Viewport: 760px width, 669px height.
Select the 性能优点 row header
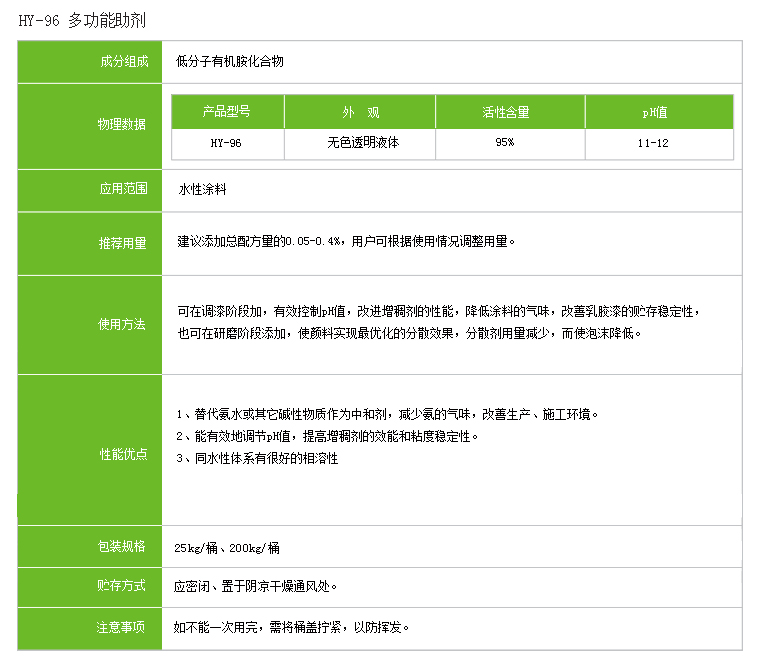coord(122,454)
